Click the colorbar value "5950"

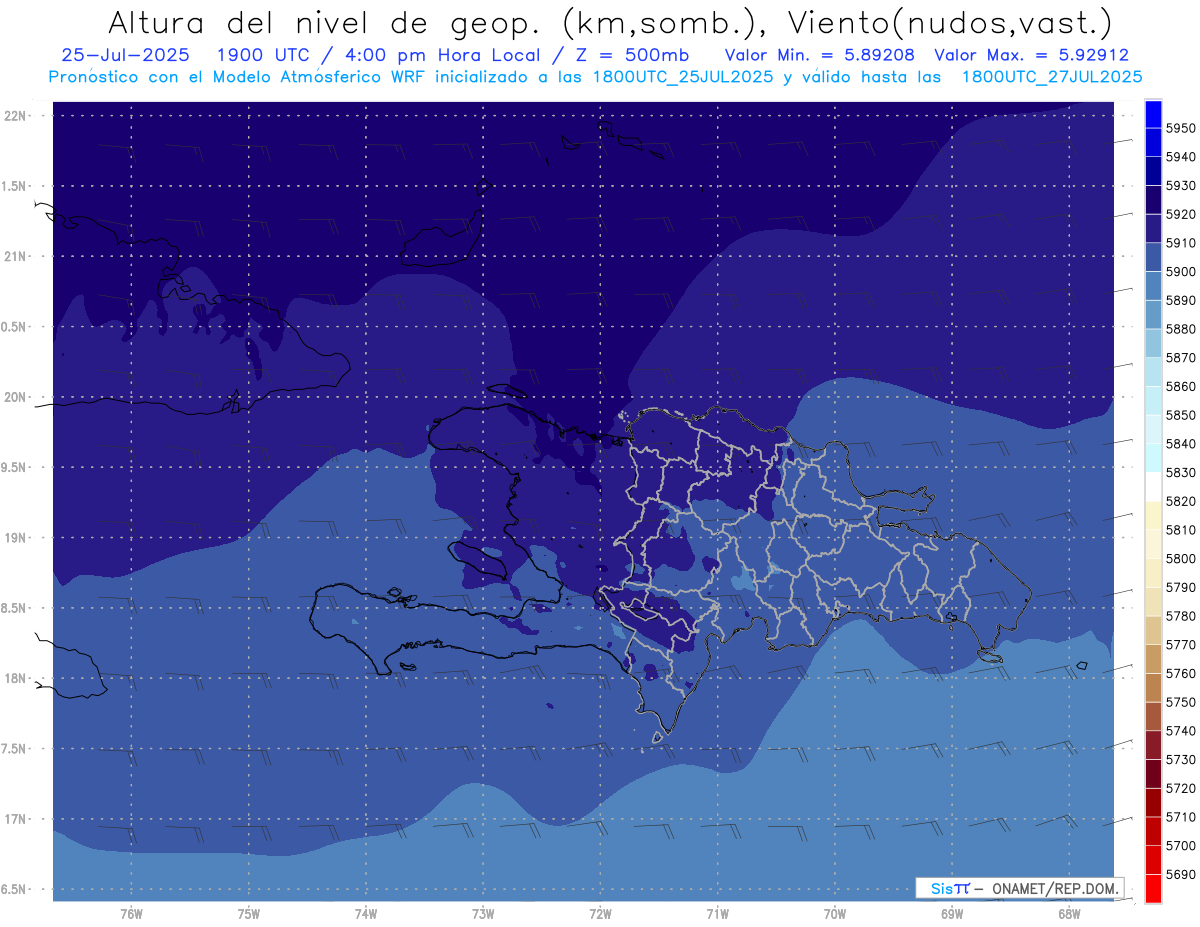tap(1180, 128)
